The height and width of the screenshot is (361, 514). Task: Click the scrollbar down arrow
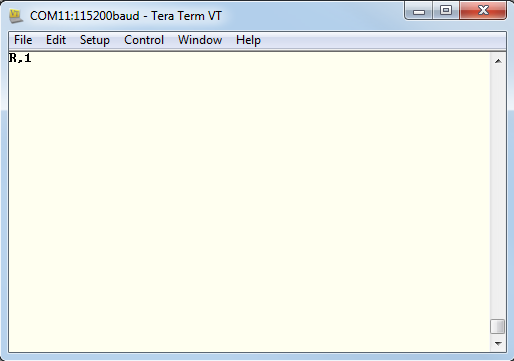coord(498,343)
